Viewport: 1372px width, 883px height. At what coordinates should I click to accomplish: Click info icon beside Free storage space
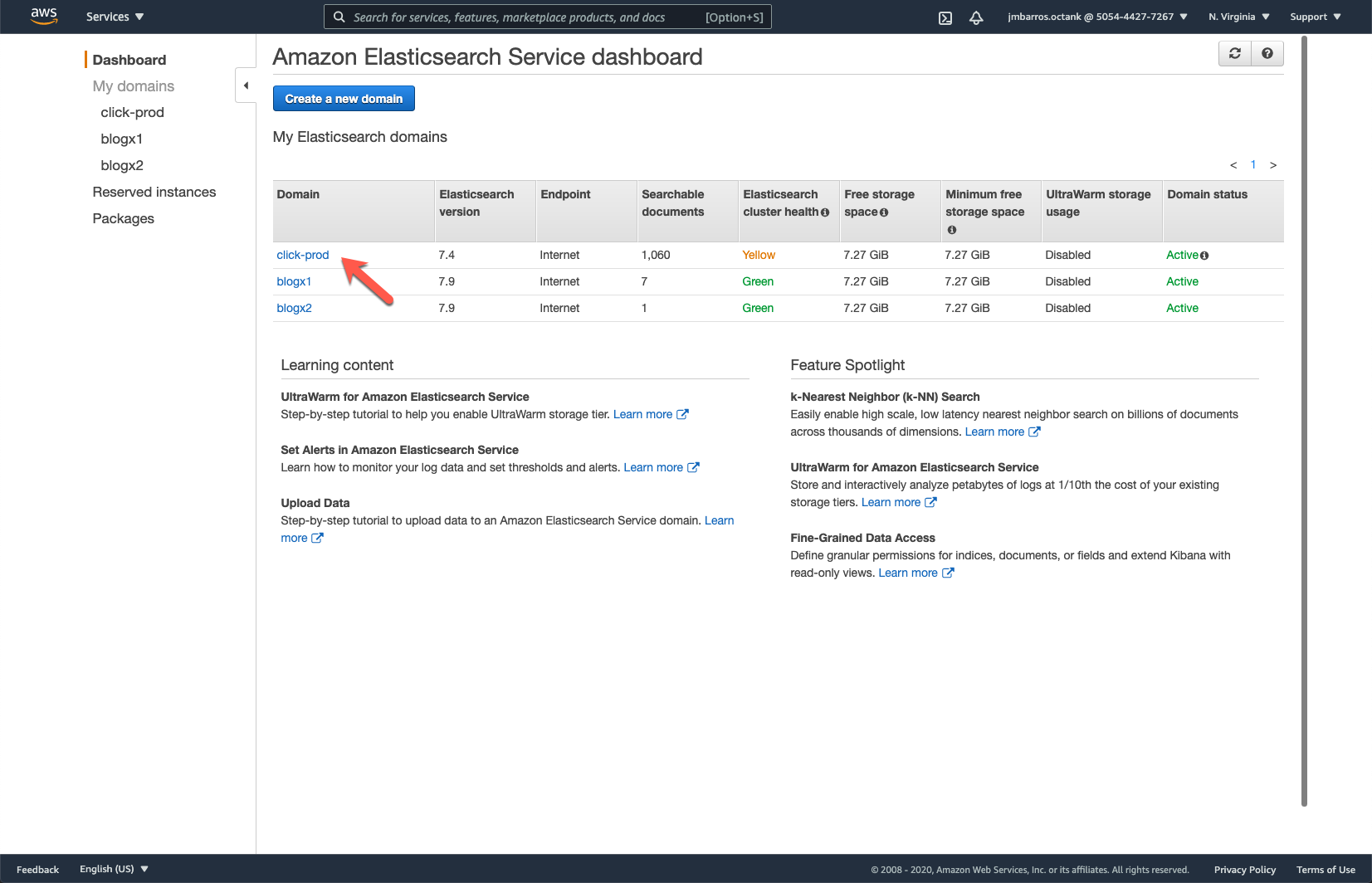884,212
